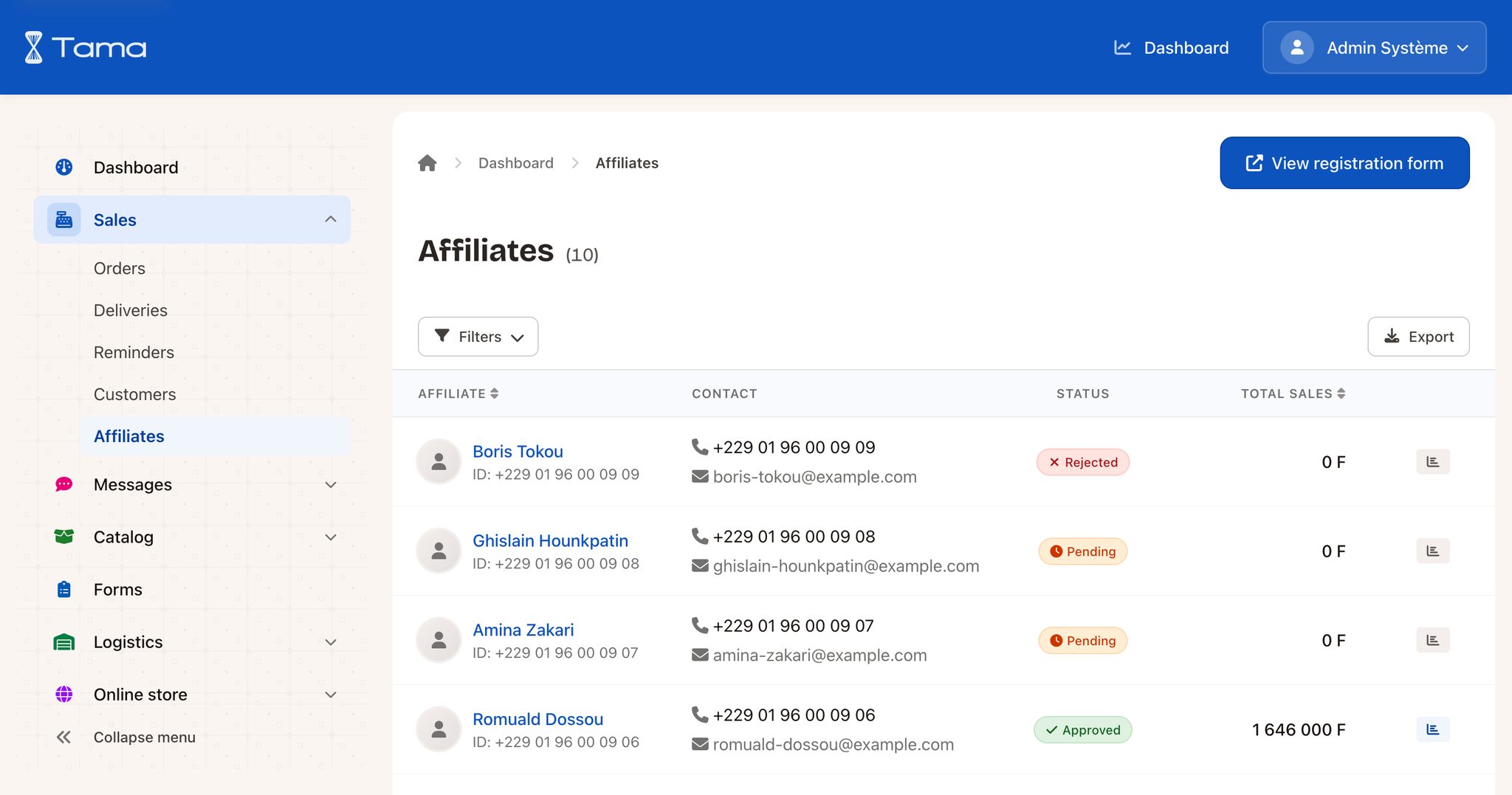Image resolution: width=1512 pixels, height=795 pixels.
Task: Click the Admin Système user avatar icon
Action: pos(1296,47)
